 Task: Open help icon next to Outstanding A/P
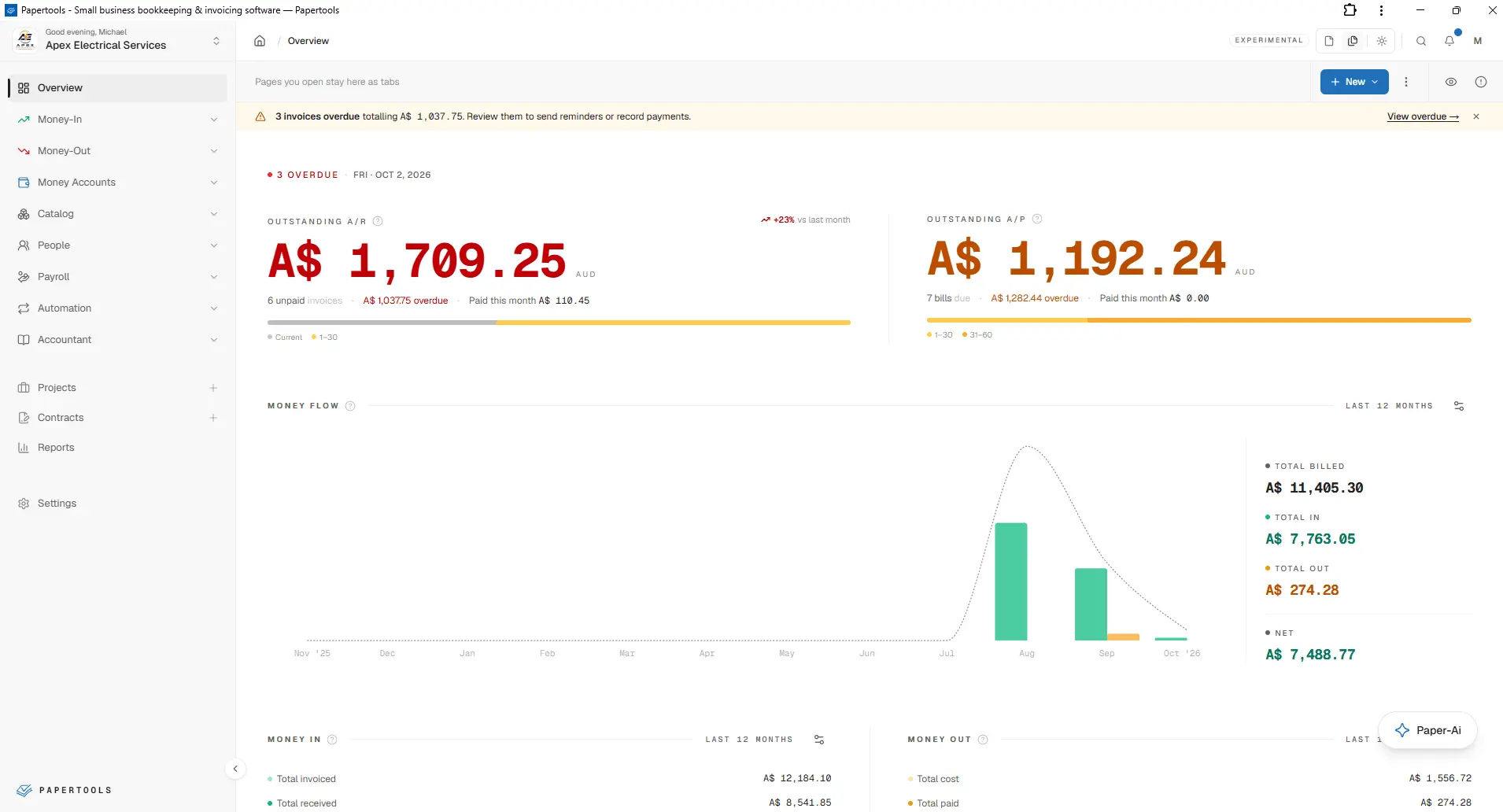[x=1037, y=219]
